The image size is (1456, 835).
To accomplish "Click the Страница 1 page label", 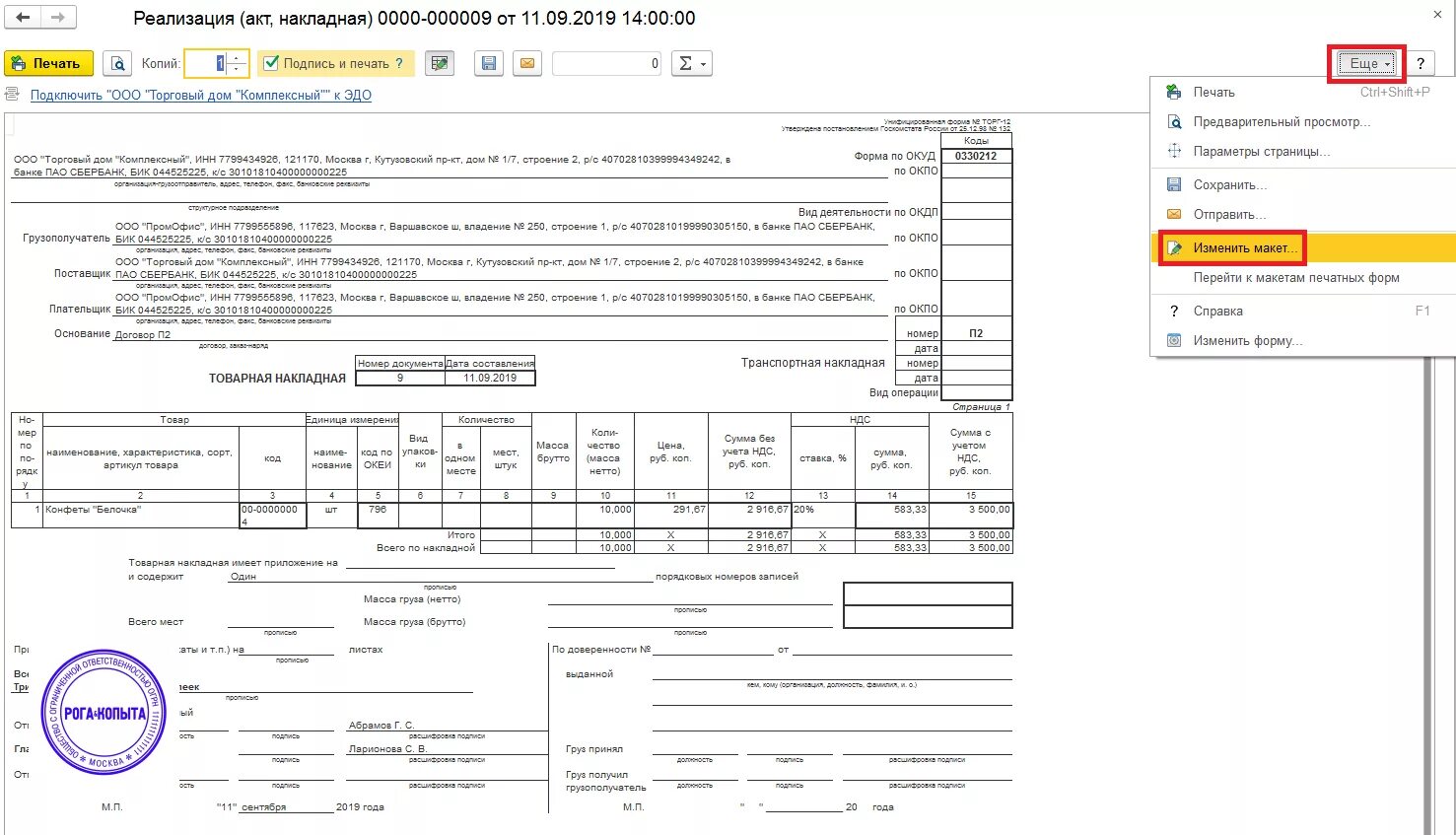I will pos(981,406).
